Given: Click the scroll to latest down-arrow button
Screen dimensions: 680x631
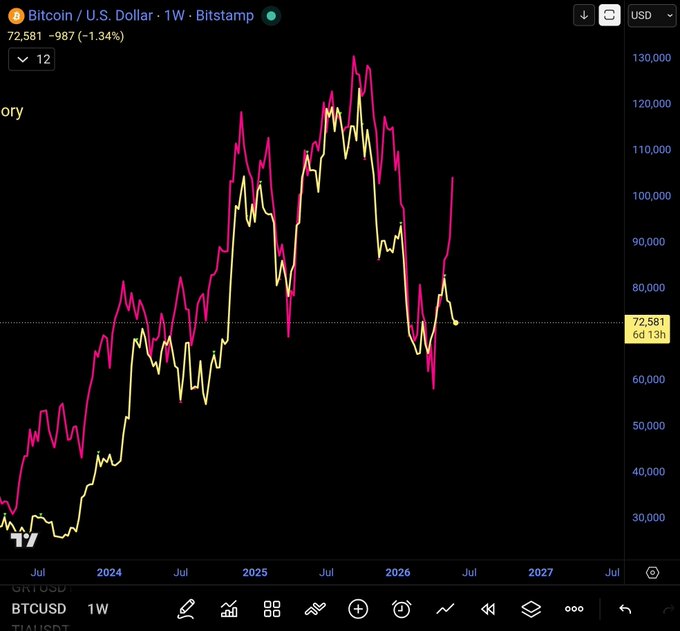Looking at the screenshot, I should pyautogui.click(x=584, y=16).
